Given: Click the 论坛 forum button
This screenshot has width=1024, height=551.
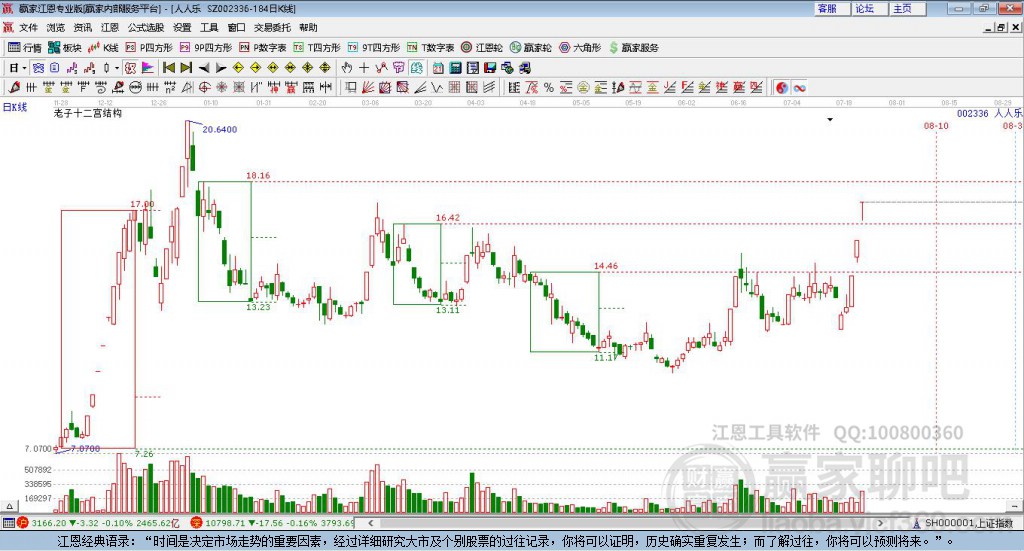Looking at the screenshot, I should click(869, 8).
